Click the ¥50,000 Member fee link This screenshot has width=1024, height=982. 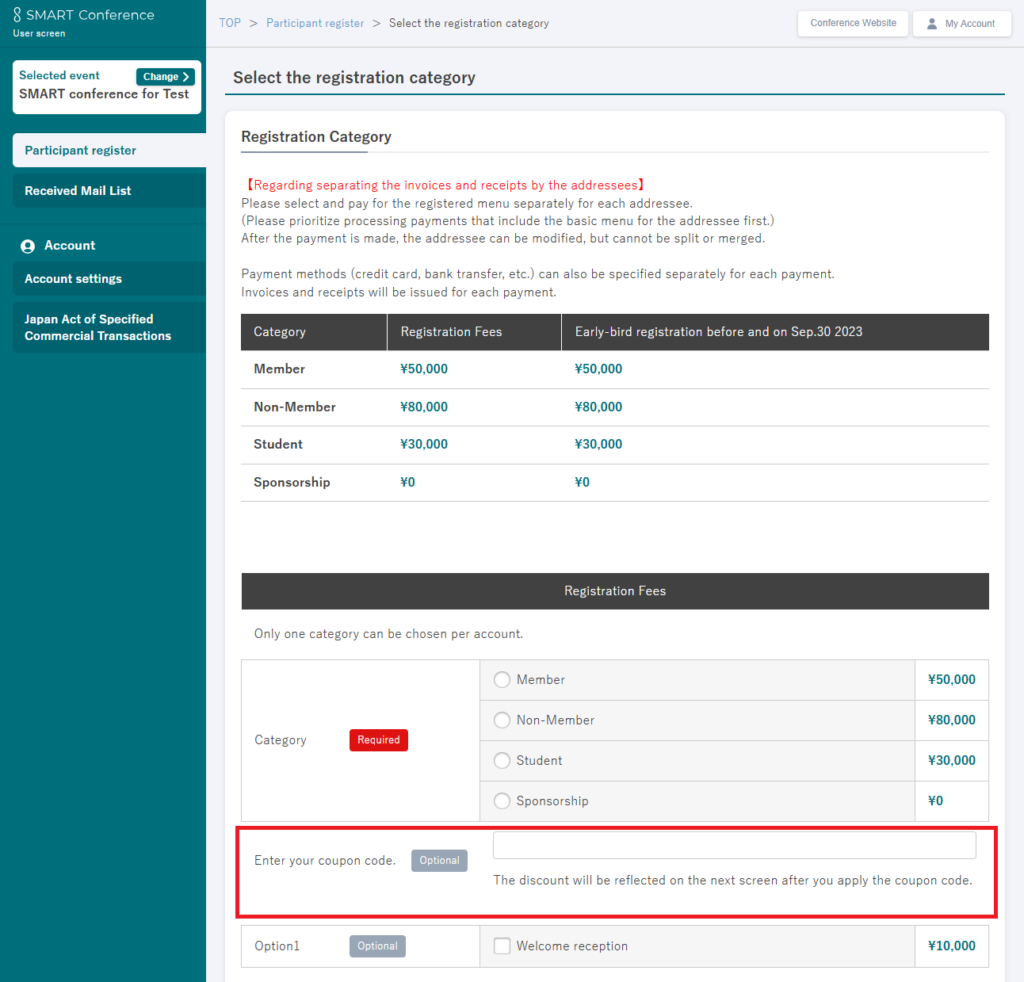click(x=424, y=368)
